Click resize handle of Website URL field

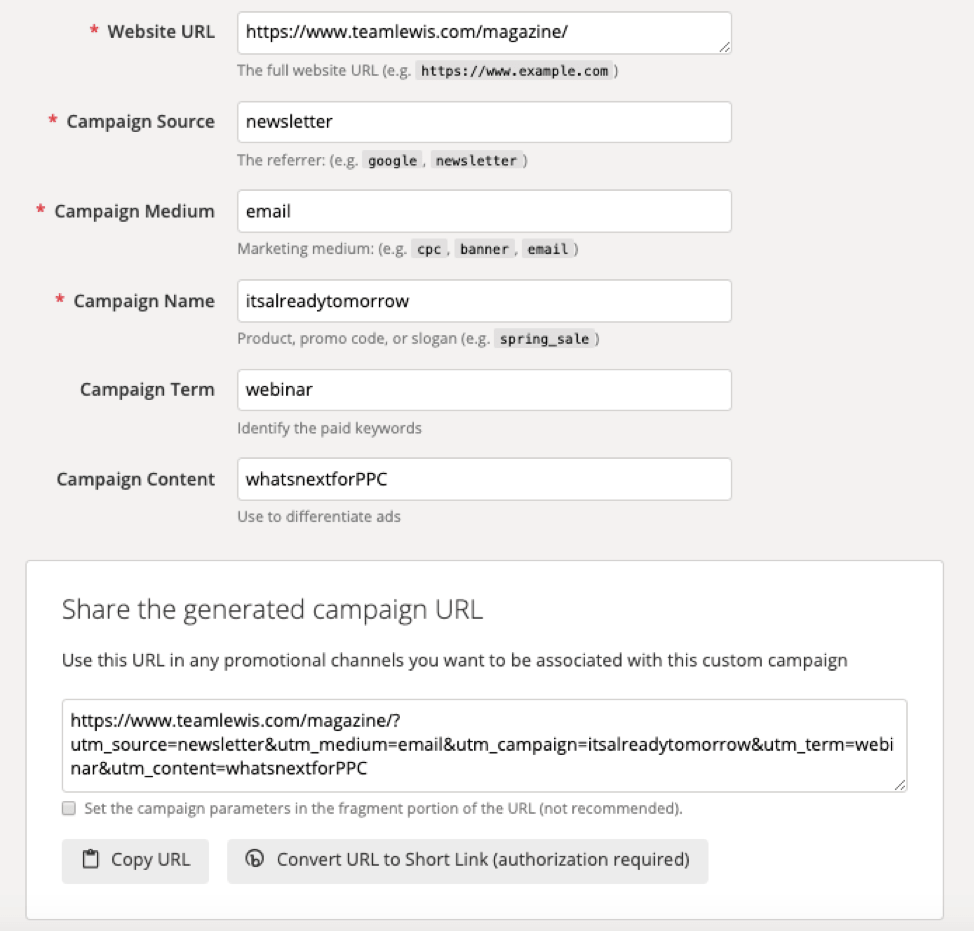[x=724, y=47]
